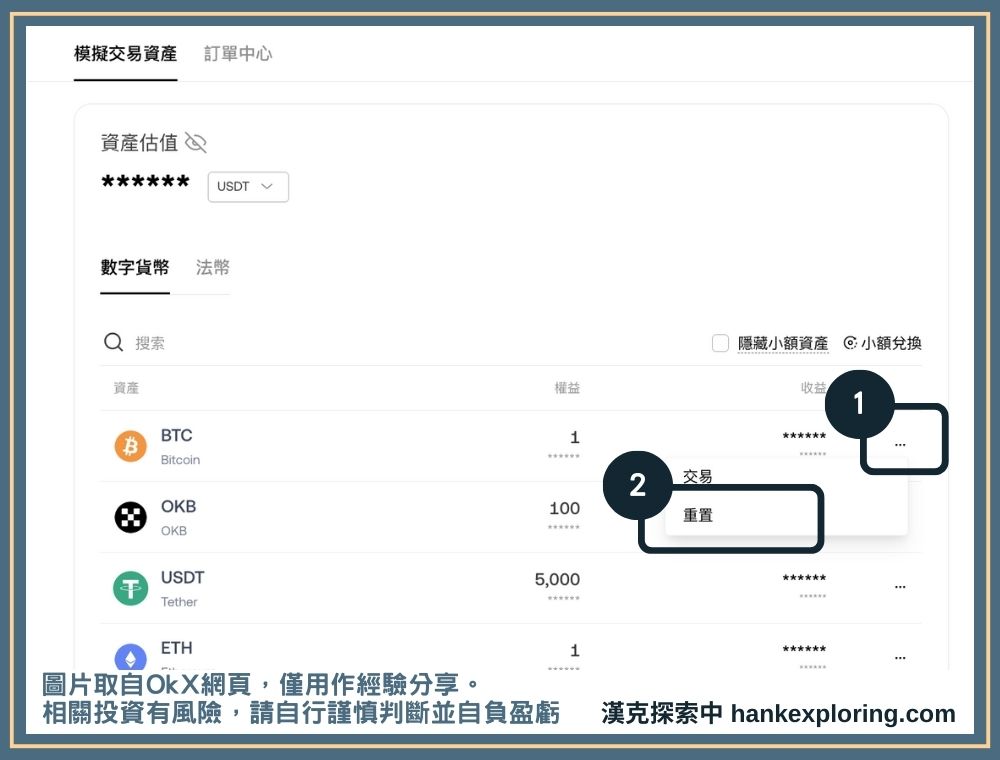Viewport: 1000px width, 760px height.
Task: Select the 法幣 tab
Action: tap(212, 267)
